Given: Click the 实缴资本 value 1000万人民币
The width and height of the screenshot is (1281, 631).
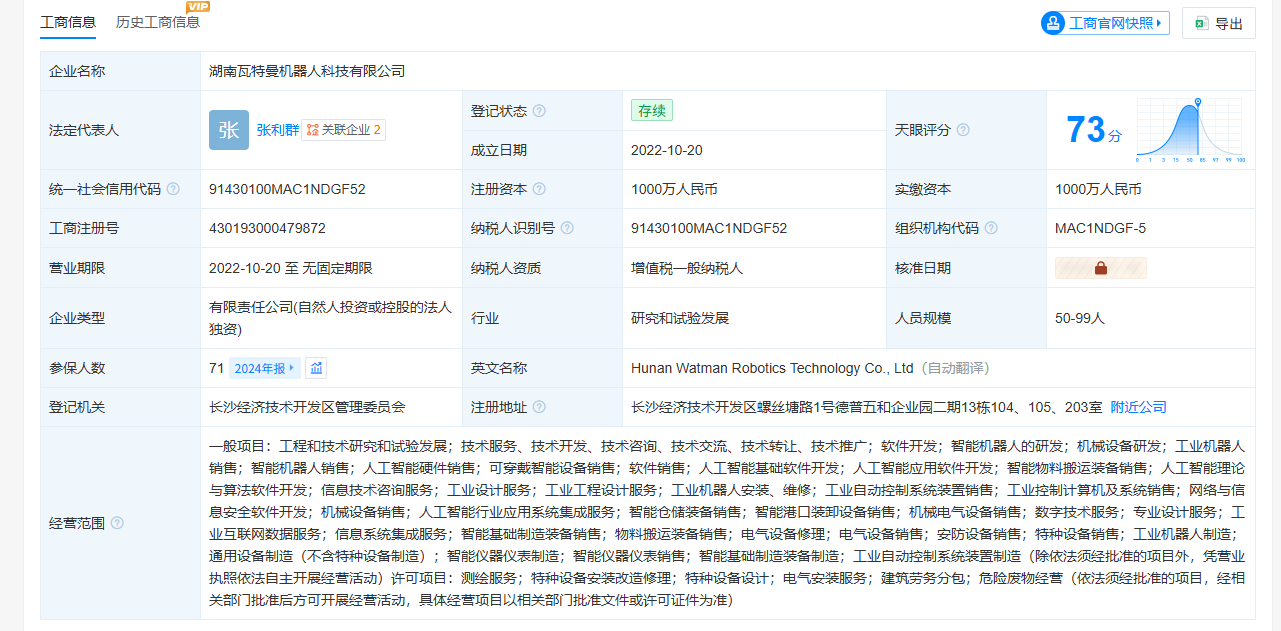Looking at the screenshot, I should click(1098, 189).
